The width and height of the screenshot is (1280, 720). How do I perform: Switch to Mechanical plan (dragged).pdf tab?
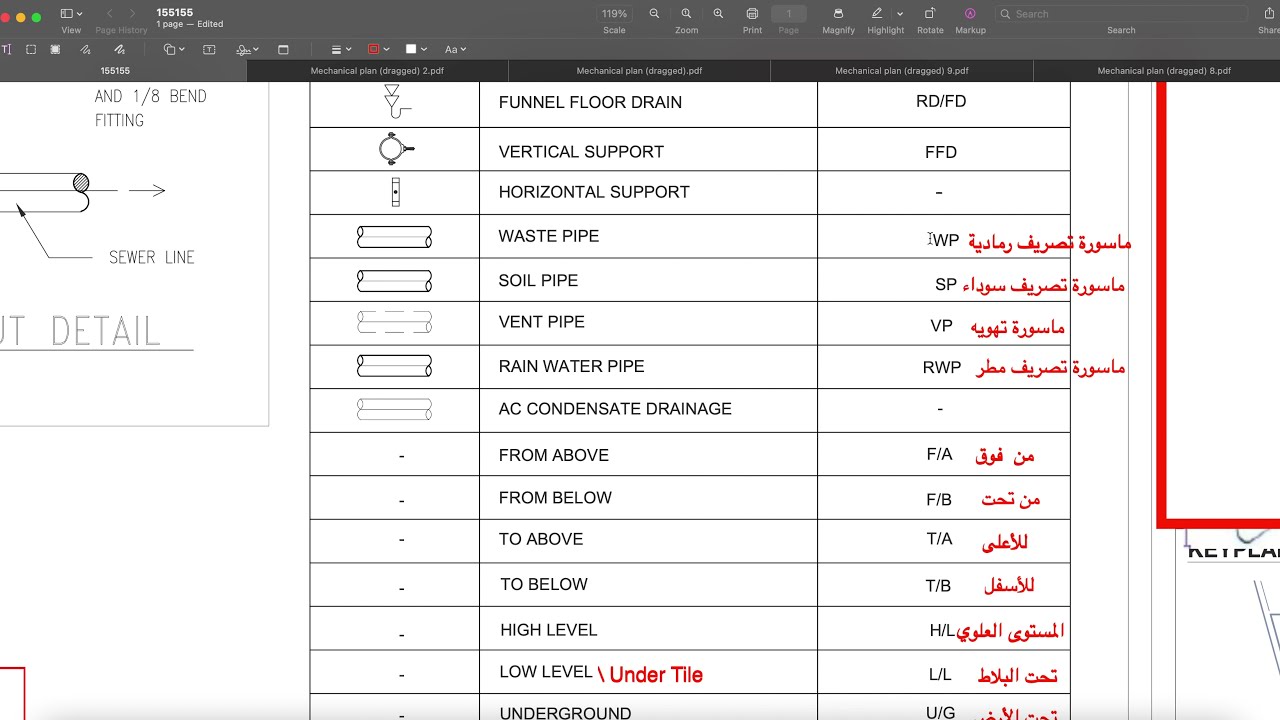point(639,71)
